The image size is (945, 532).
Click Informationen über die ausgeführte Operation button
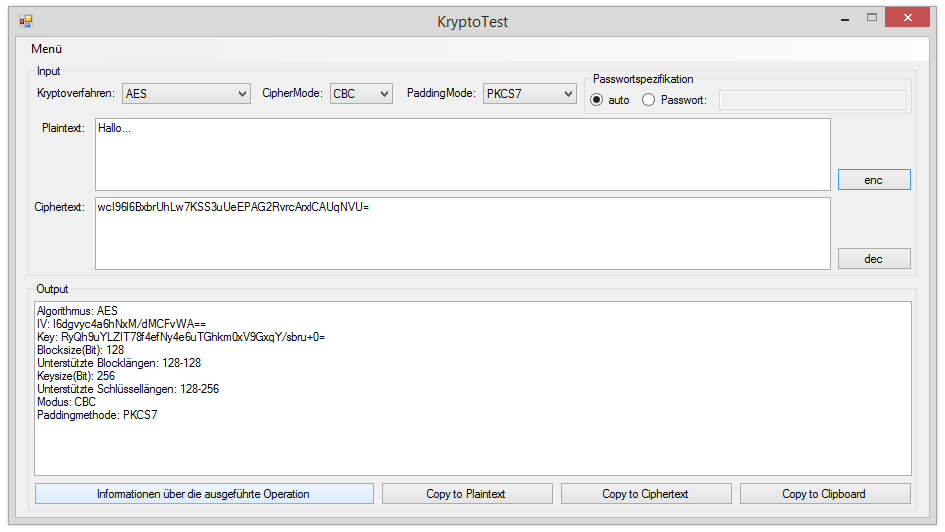click(x=204, y=494)
